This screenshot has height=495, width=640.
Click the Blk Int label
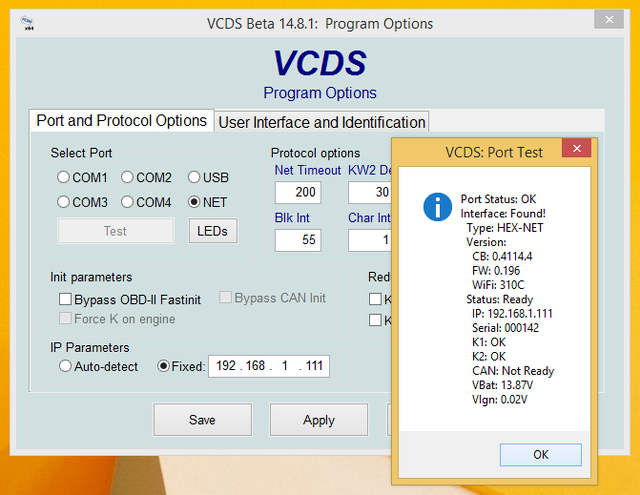click(292, 218)
